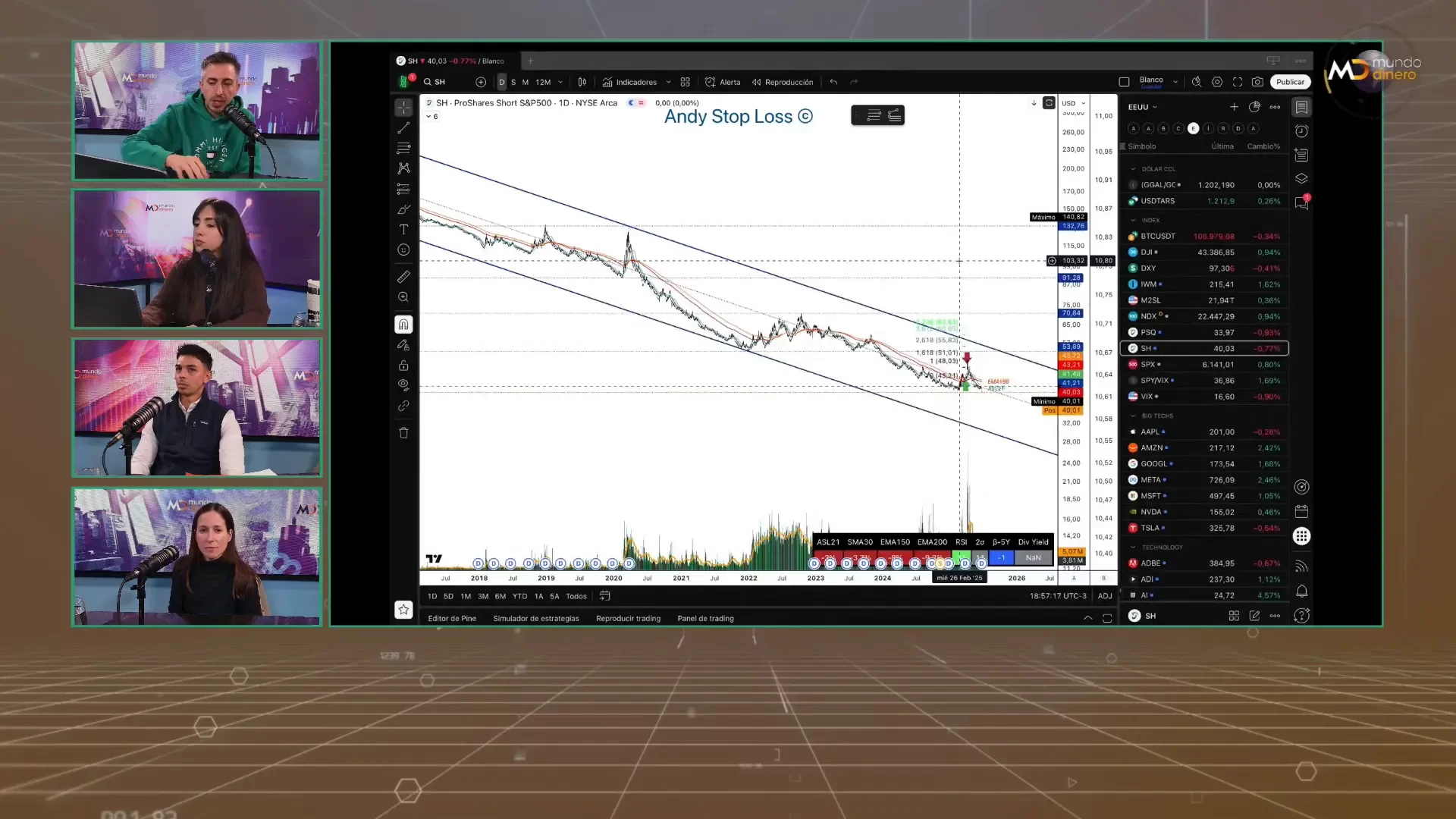Open the chats panel with notification
Screen dimensions: 1456x819
(1301, 202)
